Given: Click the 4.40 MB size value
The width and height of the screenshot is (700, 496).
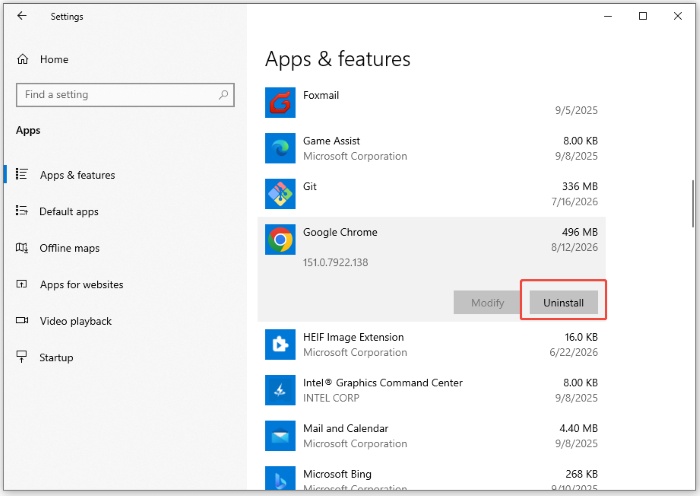Looking at the screenshot, I should 579,428.
